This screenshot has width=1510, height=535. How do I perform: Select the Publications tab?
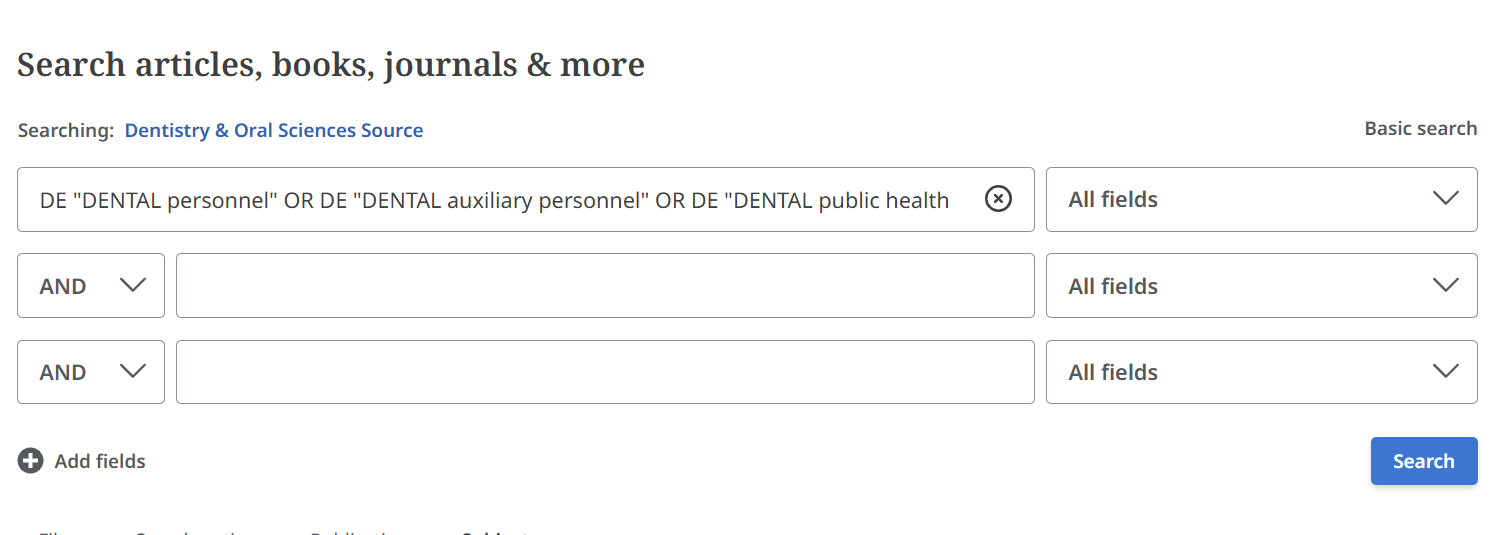(355, 531)
